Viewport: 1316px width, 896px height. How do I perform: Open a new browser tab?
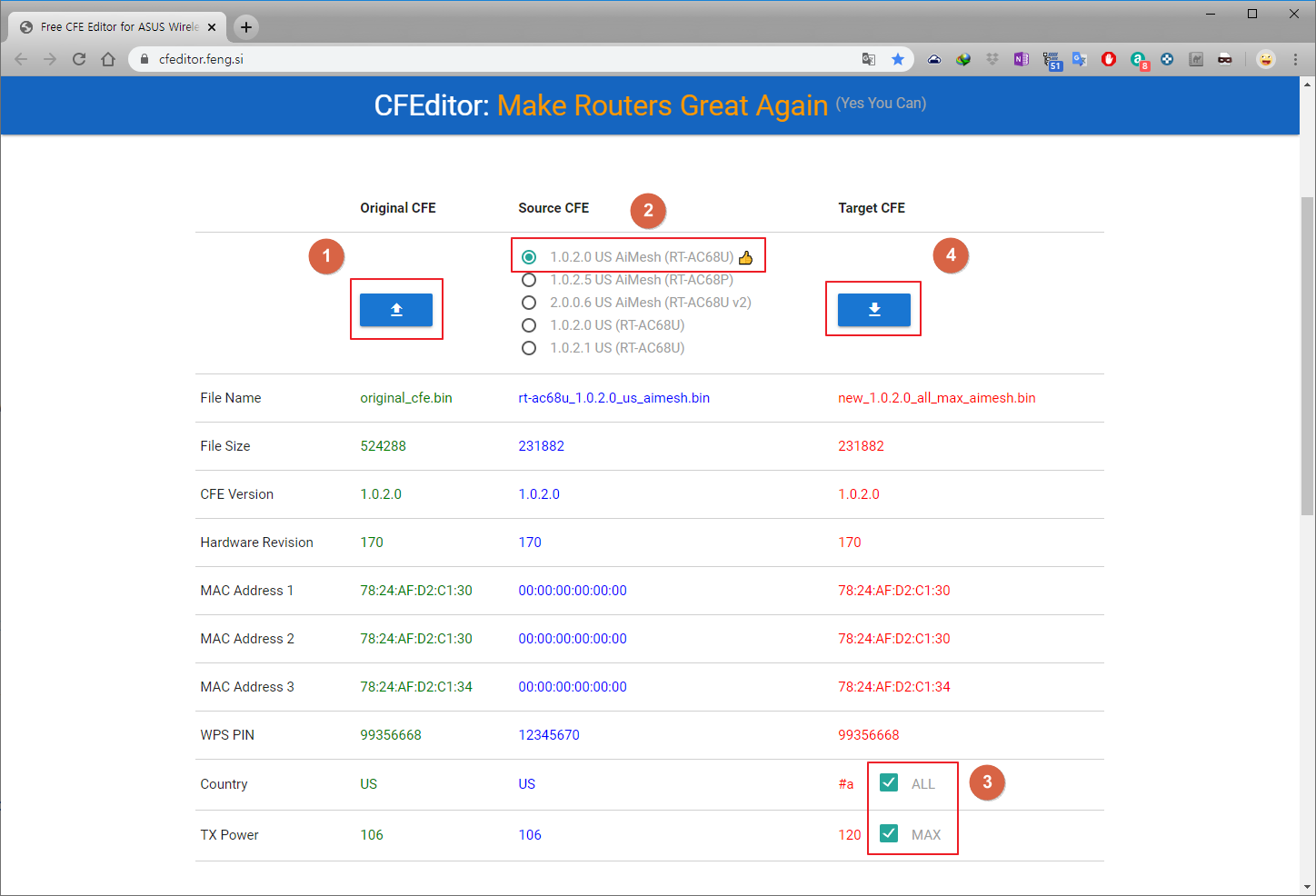246,27
